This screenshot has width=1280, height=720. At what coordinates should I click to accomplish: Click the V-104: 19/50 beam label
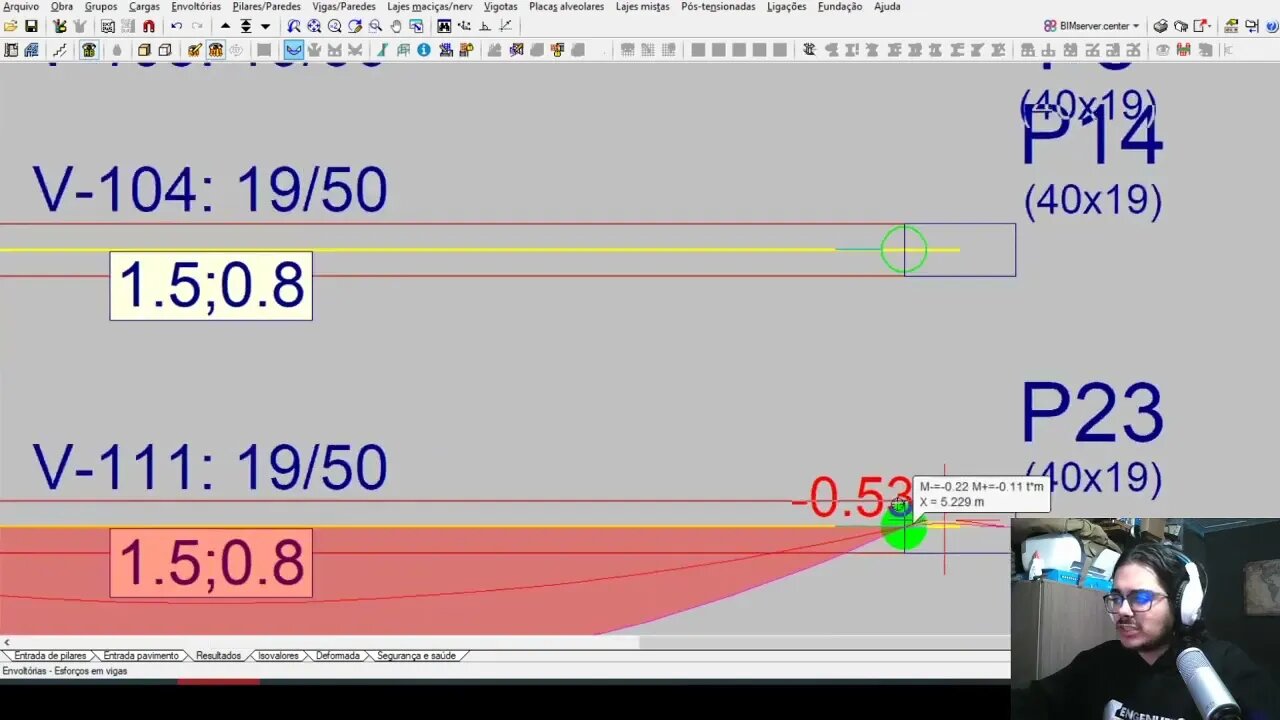coord(210,190)
